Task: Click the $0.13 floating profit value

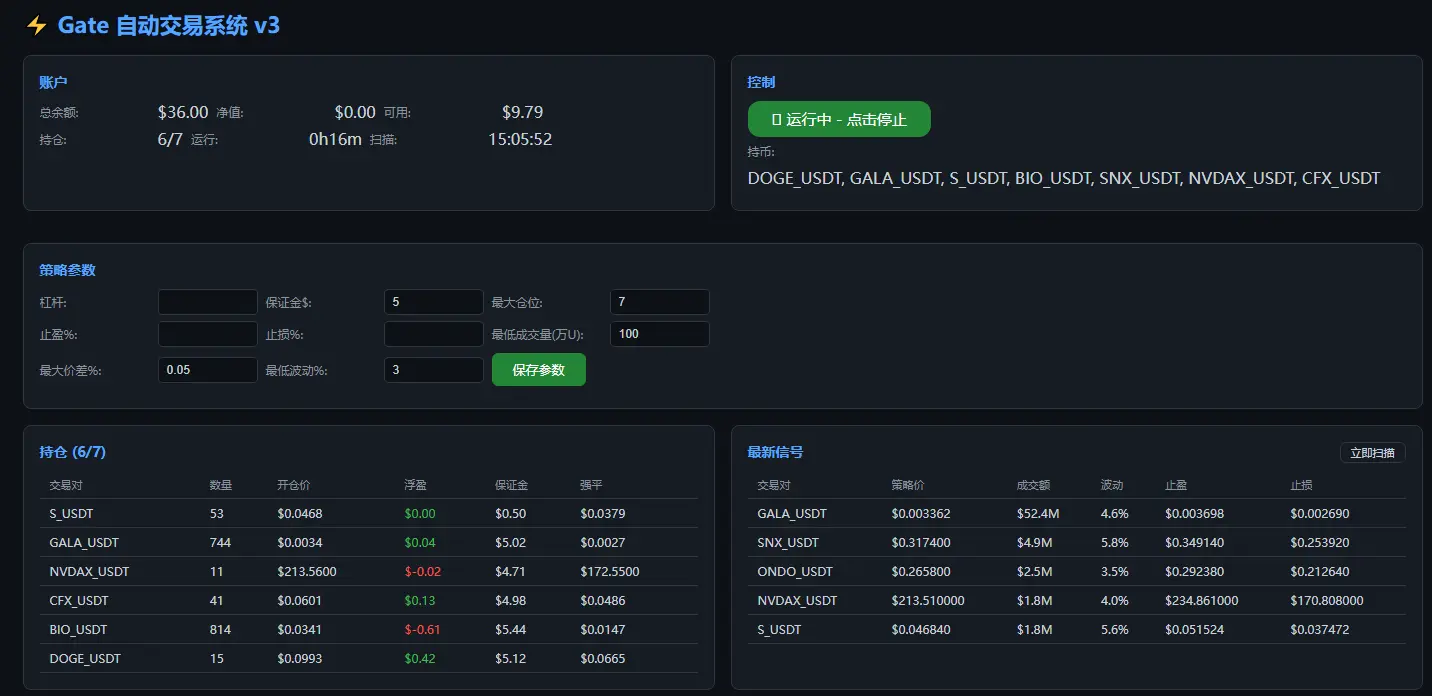Action: pyautogui.click(x=420, y=601)
